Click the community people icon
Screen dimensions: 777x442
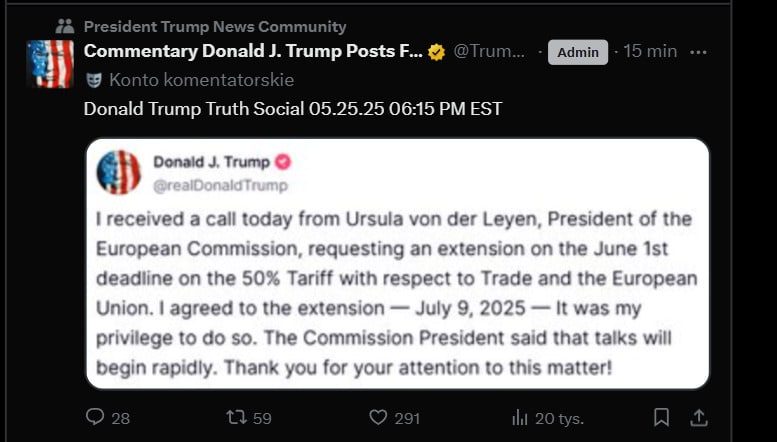[65, 27]
